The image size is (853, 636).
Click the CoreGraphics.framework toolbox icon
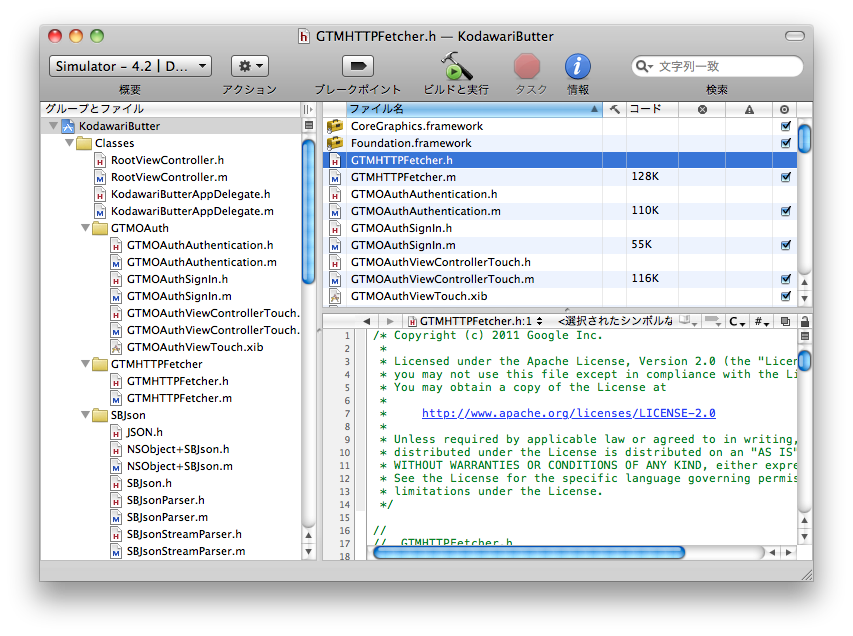[335, 126]
